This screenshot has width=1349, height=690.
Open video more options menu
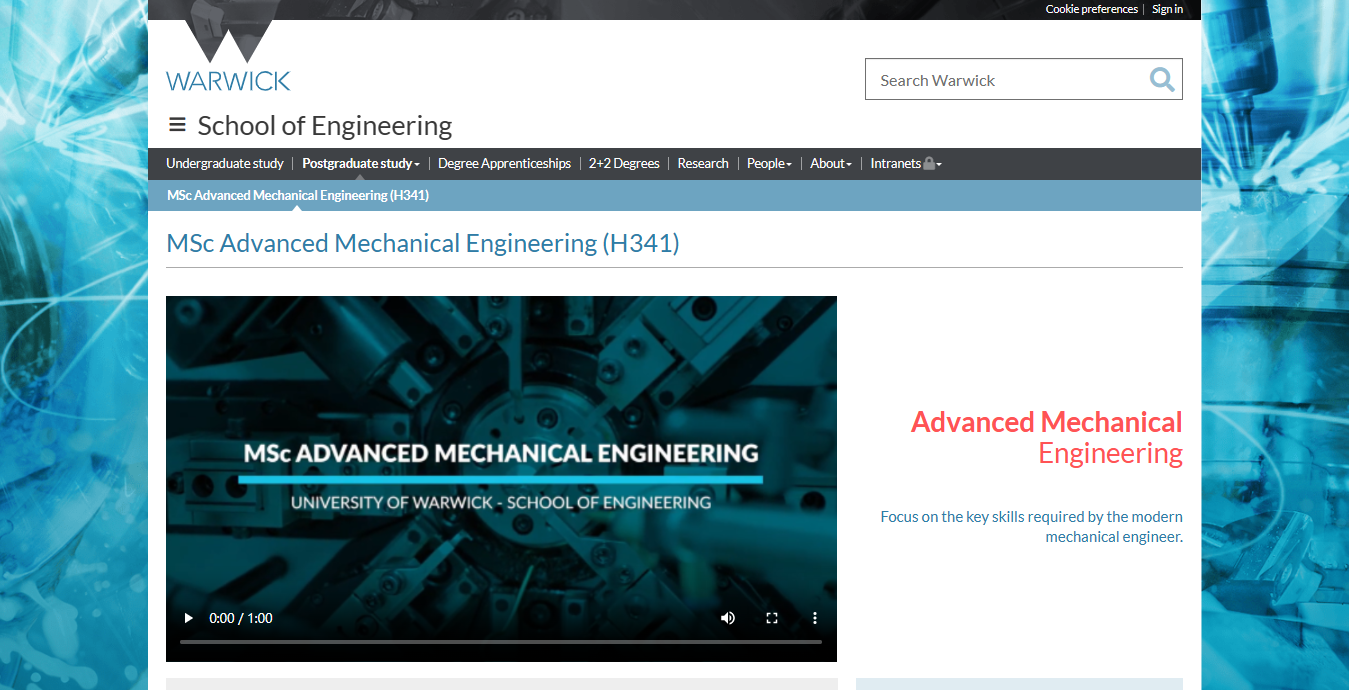(x=815, y=618)
